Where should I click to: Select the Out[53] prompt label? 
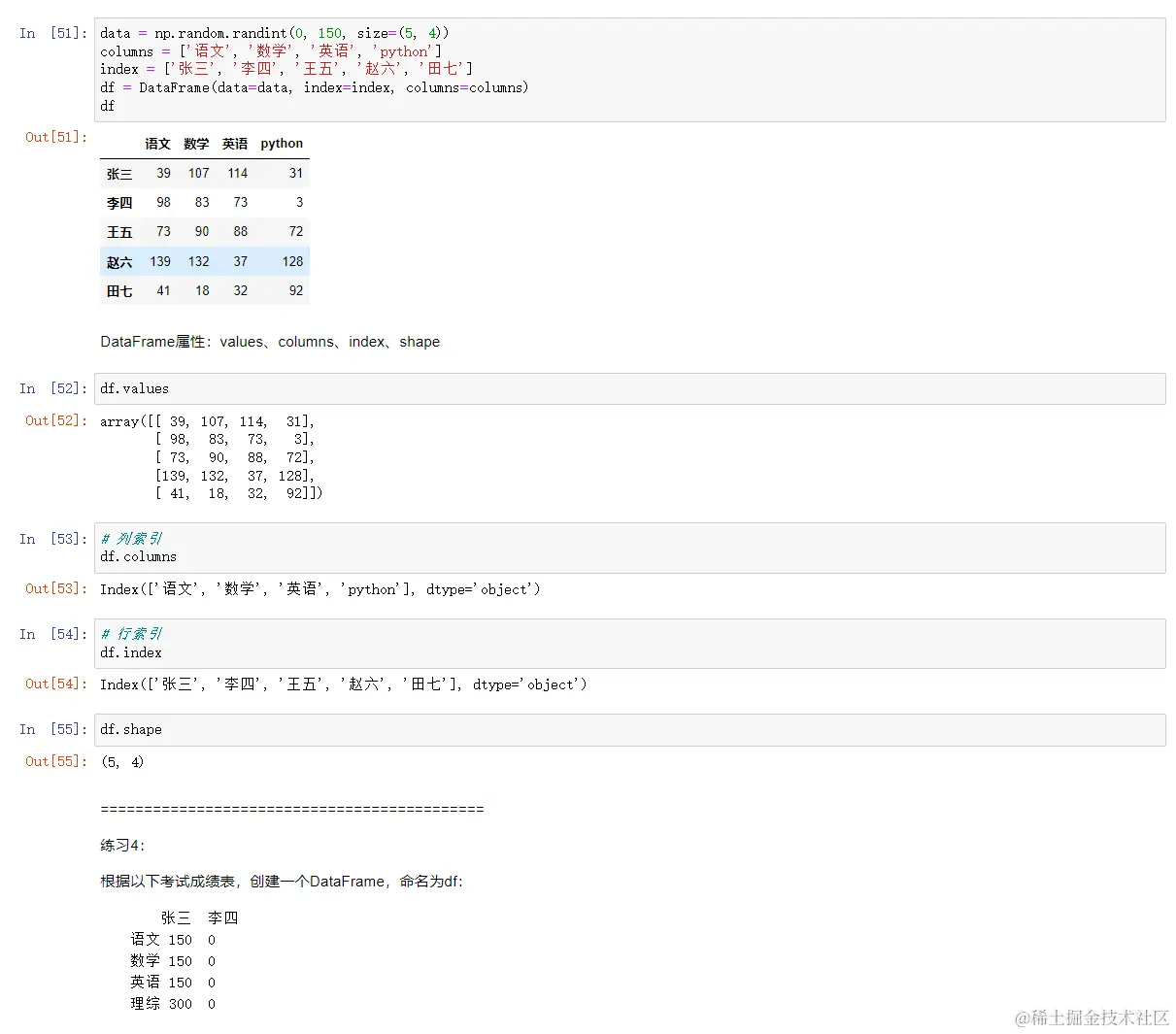56,588
